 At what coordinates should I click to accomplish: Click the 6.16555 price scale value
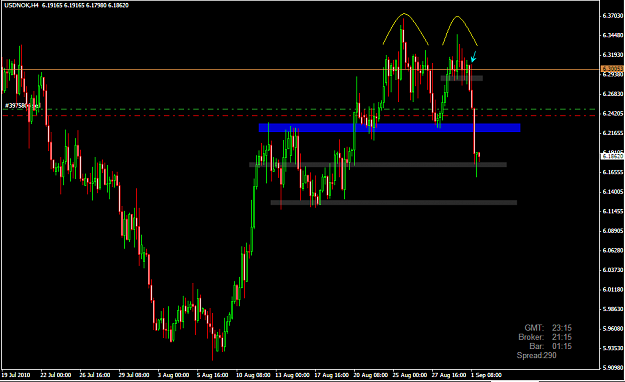(613, 172)
